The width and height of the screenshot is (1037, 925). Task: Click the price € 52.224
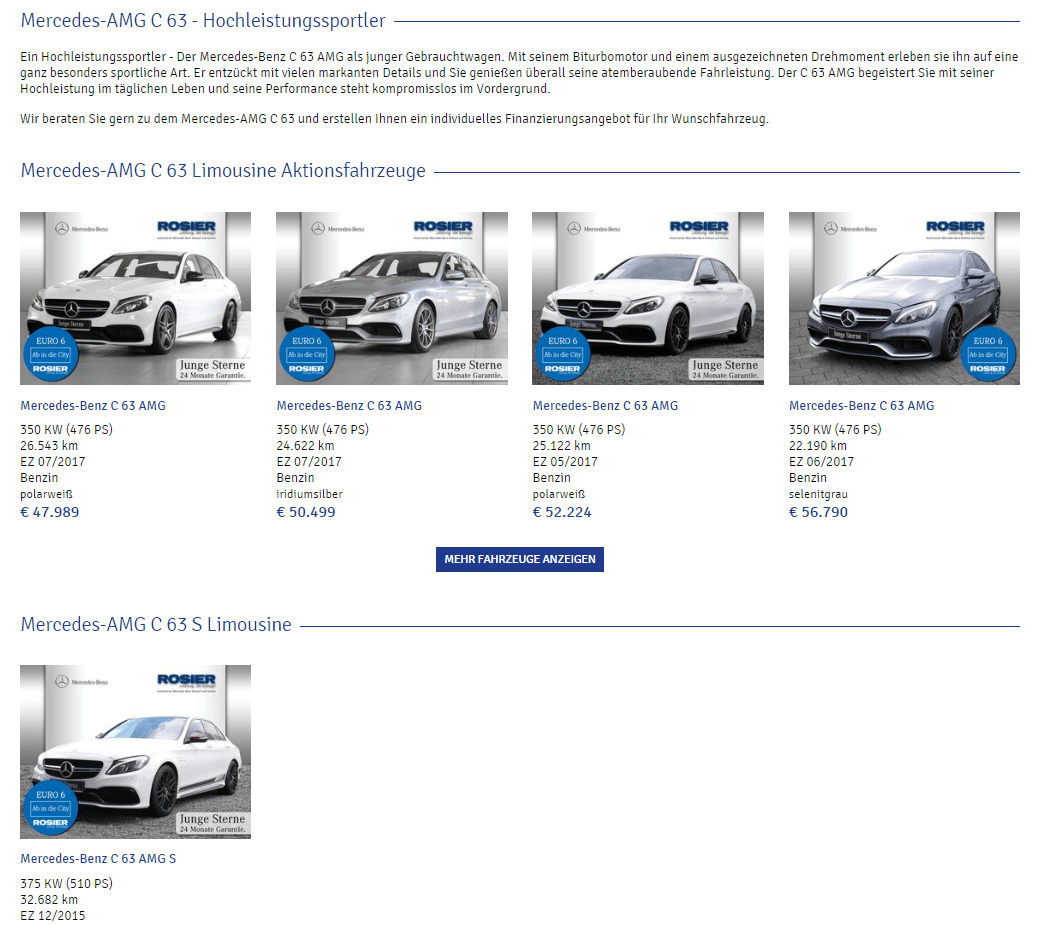coord(562,512)
